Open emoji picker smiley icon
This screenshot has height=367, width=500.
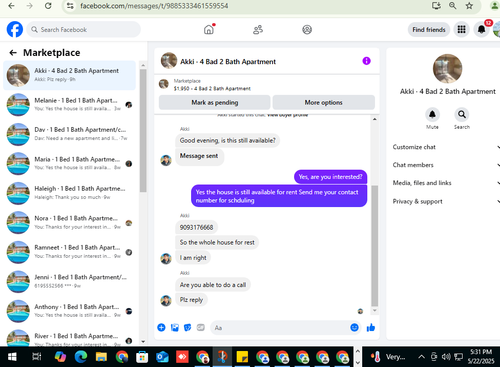(354, 328)
